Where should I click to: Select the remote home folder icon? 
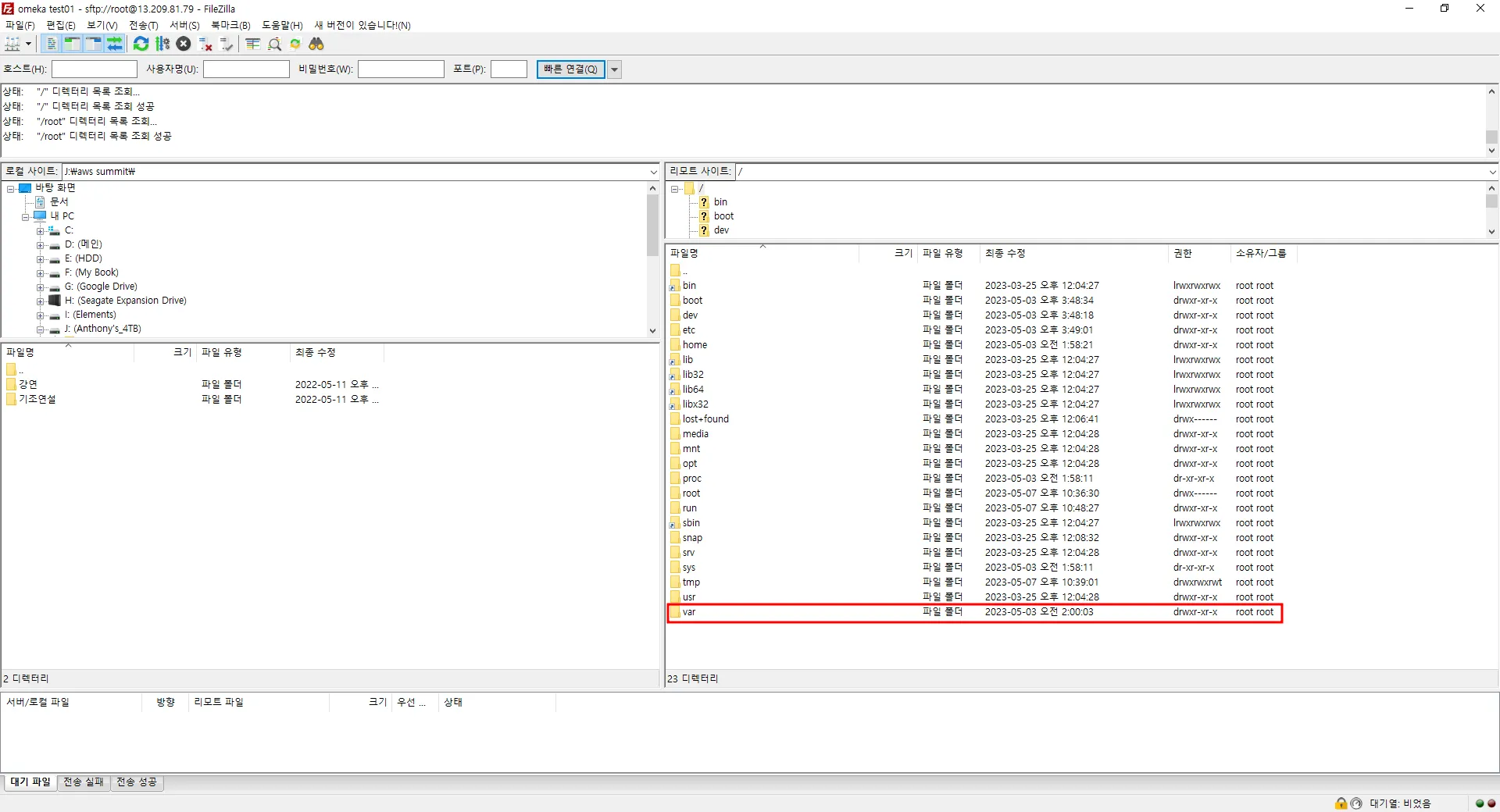675,345
